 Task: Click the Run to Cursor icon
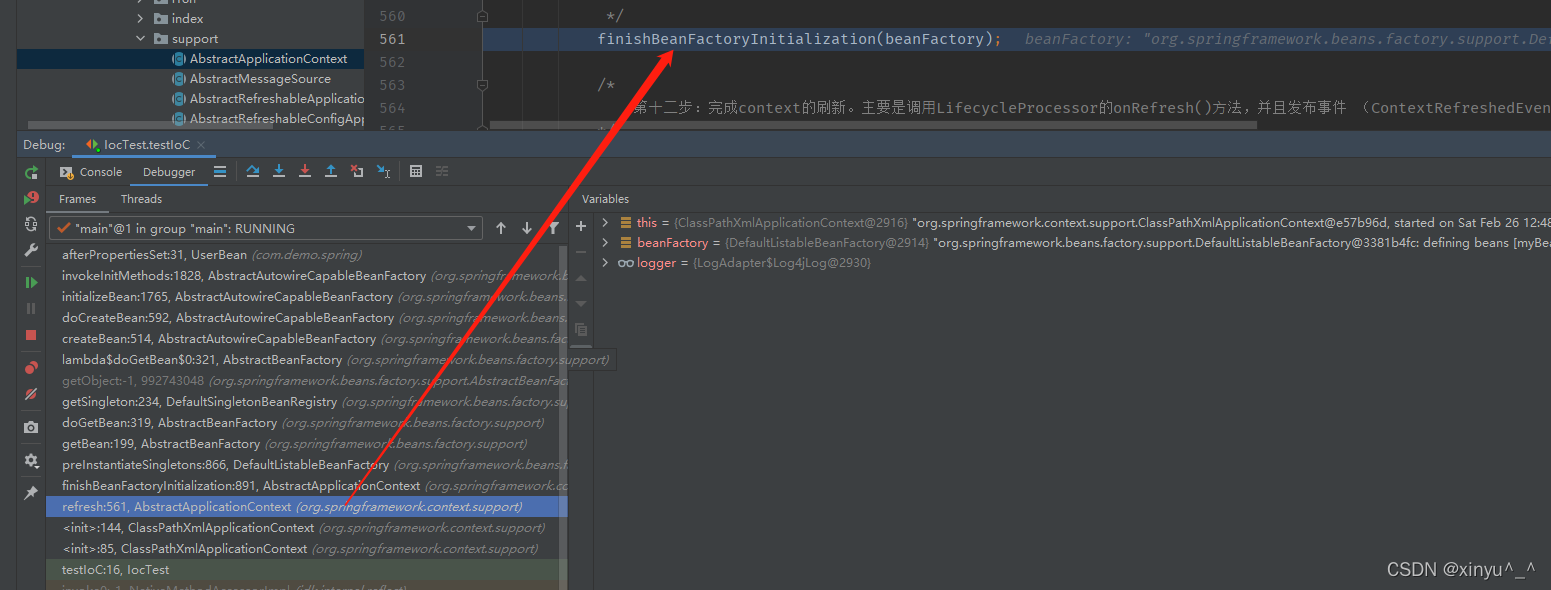[383, 172]
